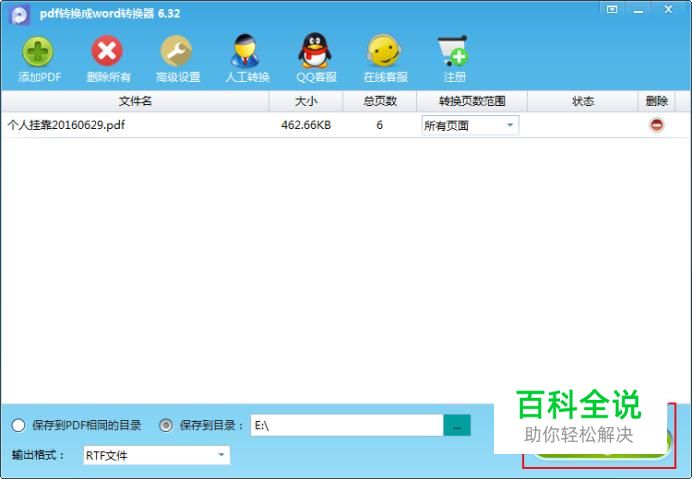Click the 转换页数范围 column header

click(x=472, y=102)
